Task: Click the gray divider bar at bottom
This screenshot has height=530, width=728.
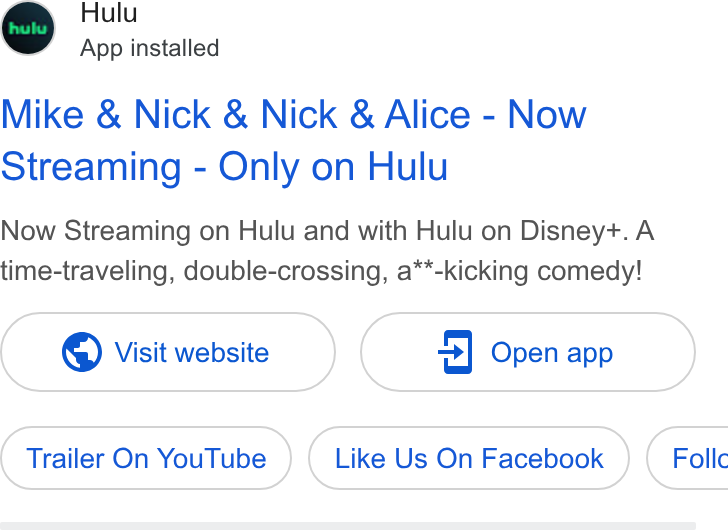Action: point(348,526)
